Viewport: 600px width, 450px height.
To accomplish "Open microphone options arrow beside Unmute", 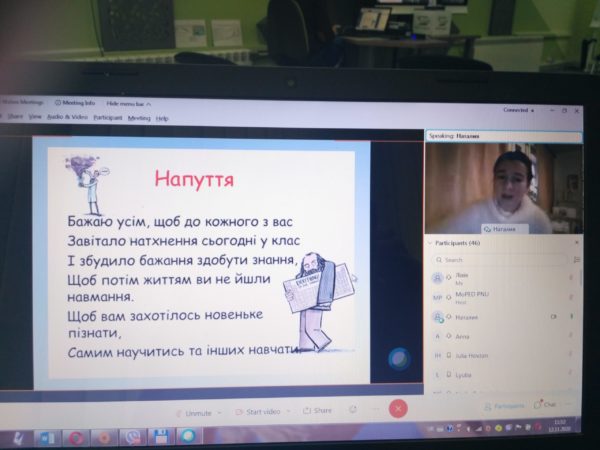I will click(220, 412).
